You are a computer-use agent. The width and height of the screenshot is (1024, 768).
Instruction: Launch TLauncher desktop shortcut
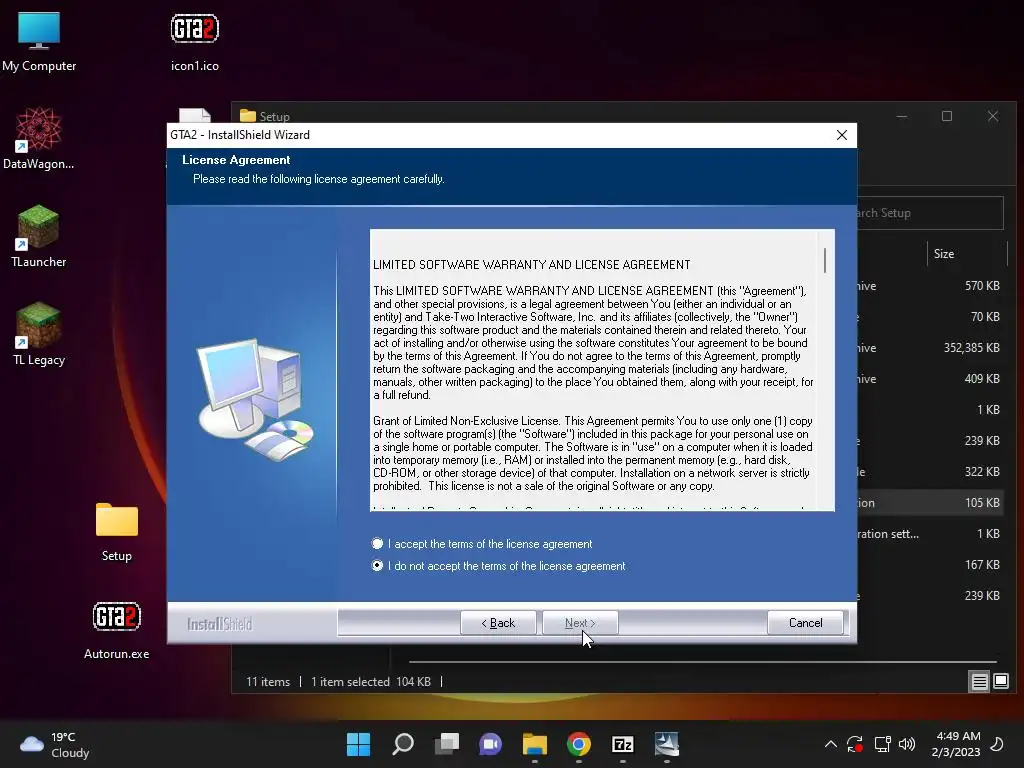click(39, 236)
